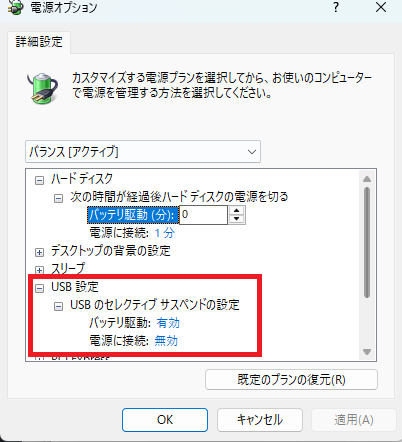The height and width of the screenshot is (442, 402).
Task: Open the バランス [アクティブ] plan dropdown
Action: pos(143,152)
